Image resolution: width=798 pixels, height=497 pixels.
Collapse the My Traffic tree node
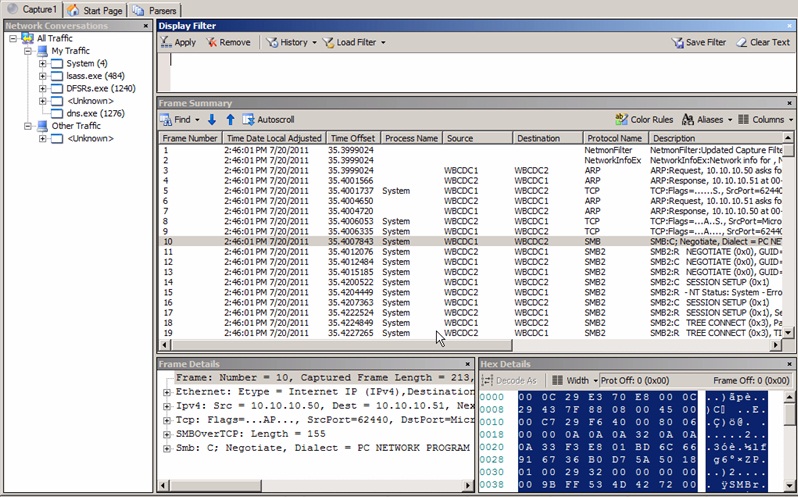(28, 51)
